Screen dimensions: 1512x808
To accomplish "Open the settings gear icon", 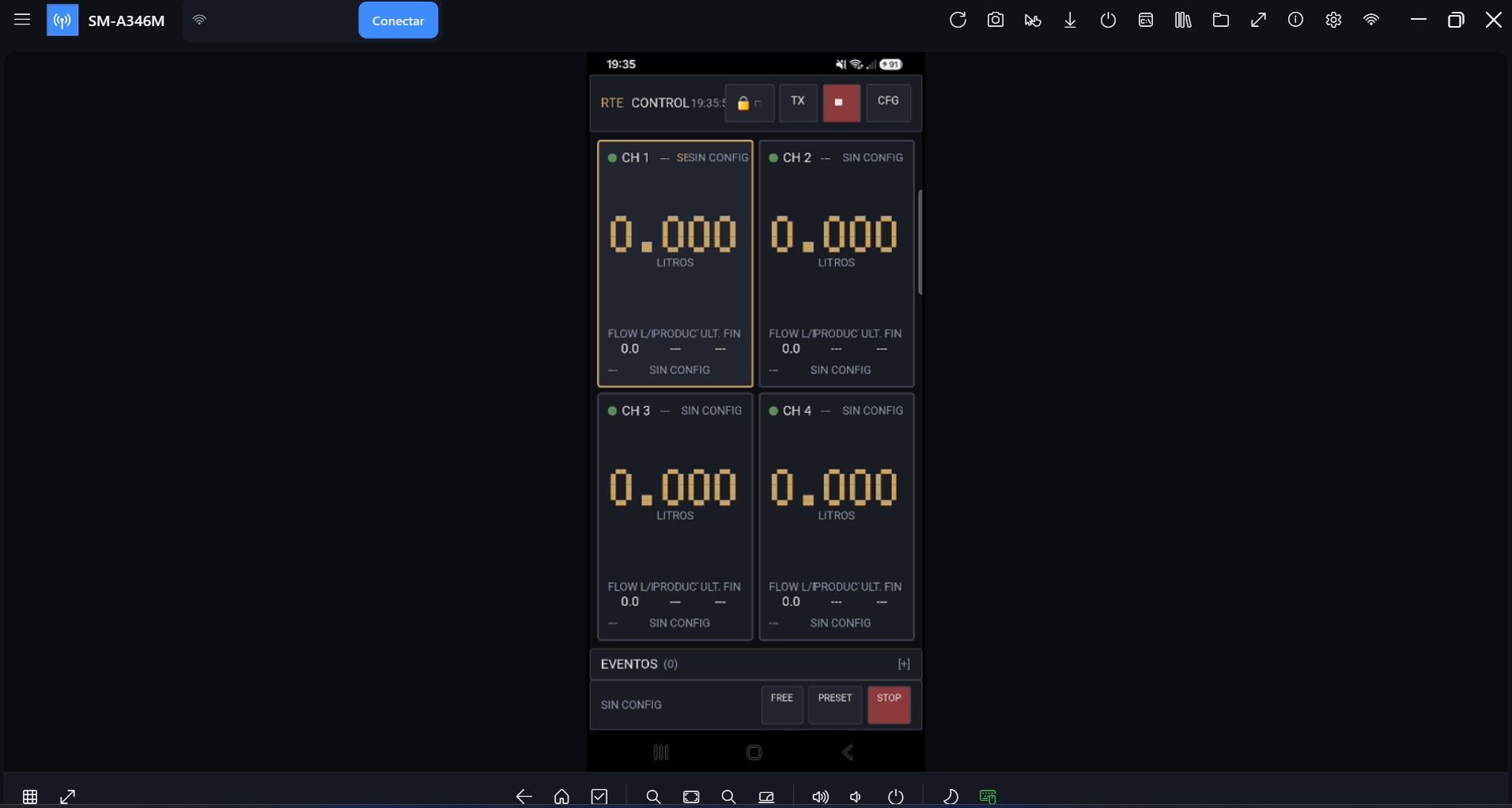I will [1333, 21].
